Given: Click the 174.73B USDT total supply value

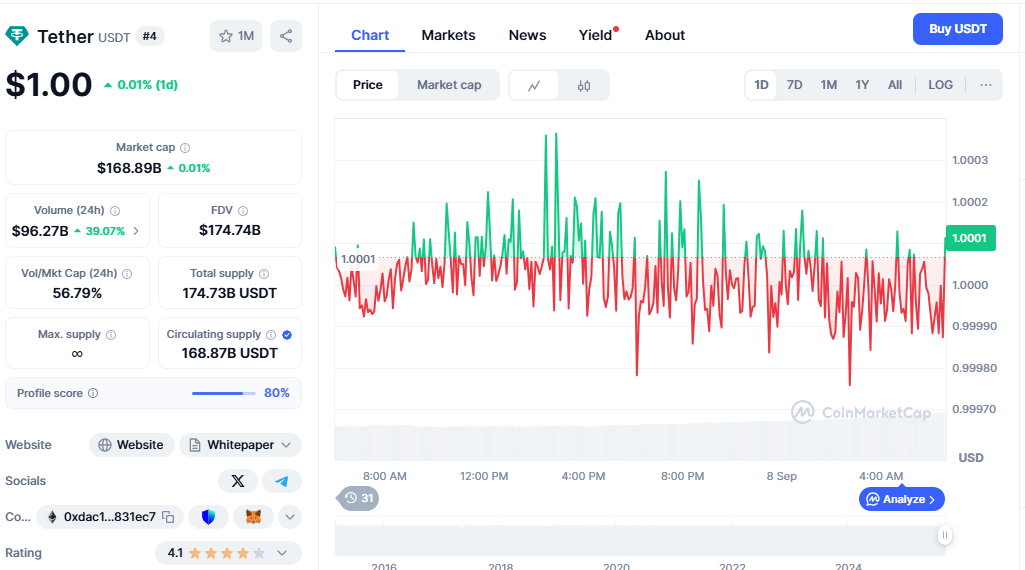Looking at the screenshot, I should click(229, 293).
